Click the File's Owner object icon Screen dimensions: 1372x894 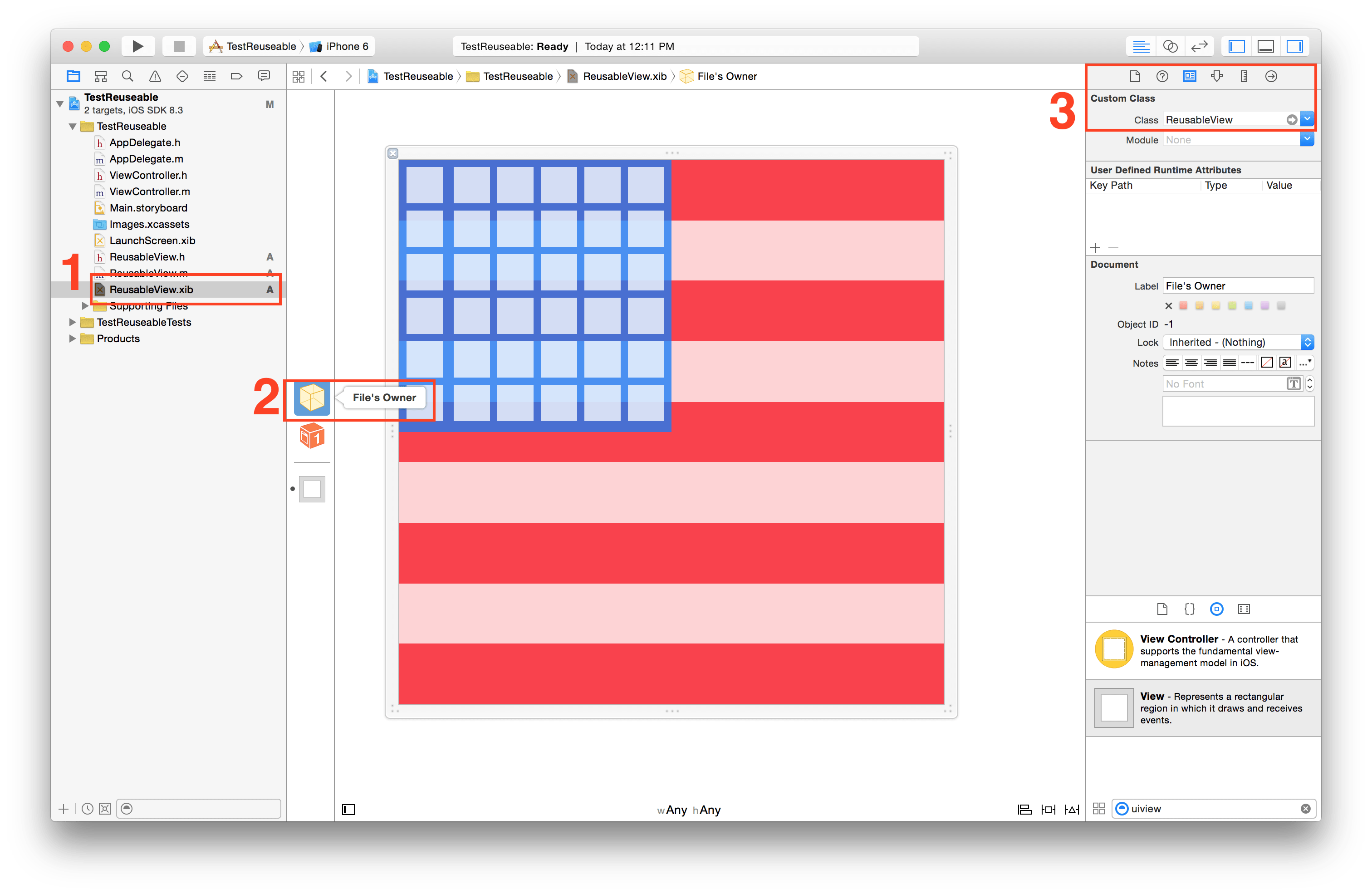tap(311, 398)
